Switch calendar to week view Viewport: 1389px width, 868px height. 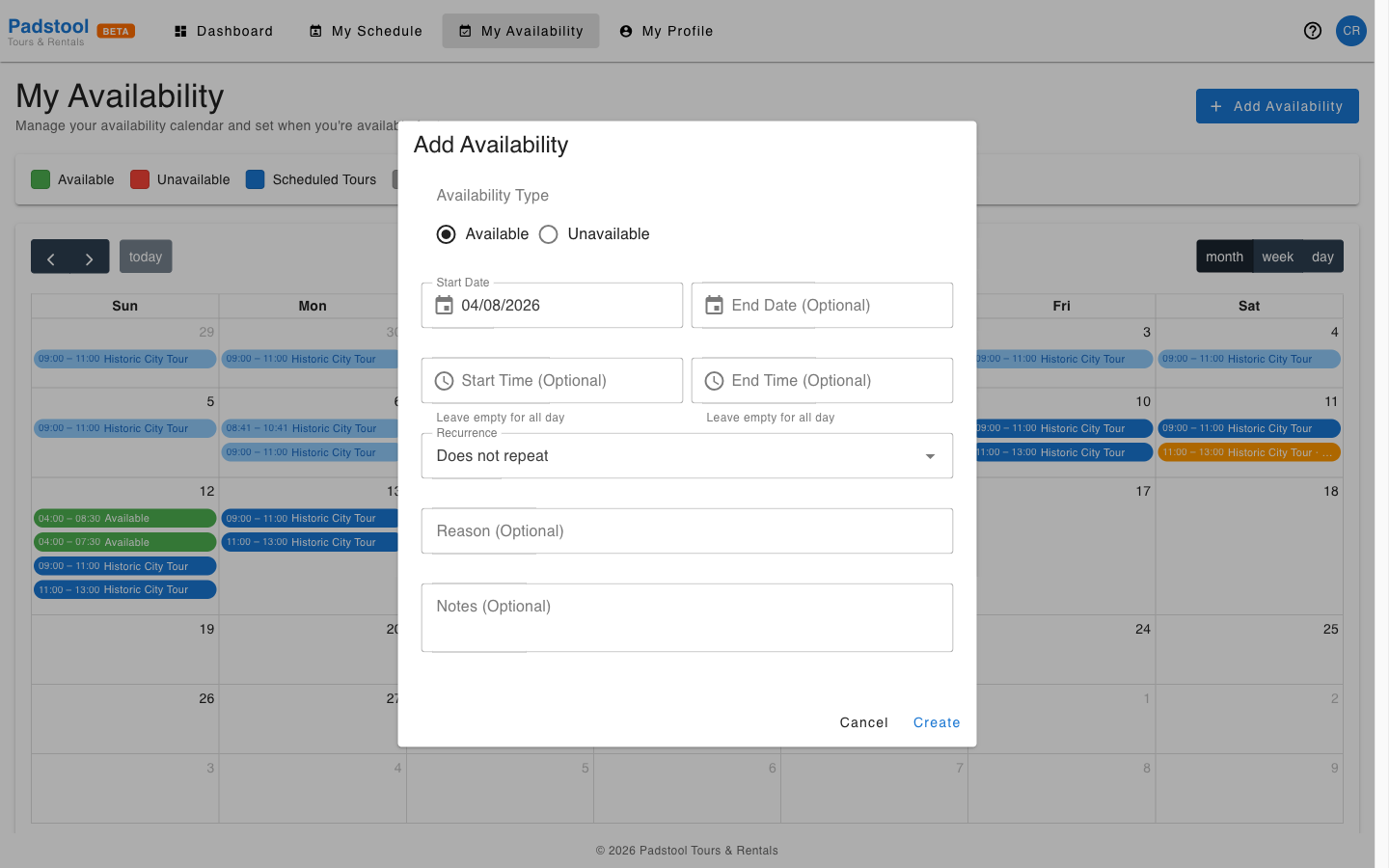coord(1277,257)
